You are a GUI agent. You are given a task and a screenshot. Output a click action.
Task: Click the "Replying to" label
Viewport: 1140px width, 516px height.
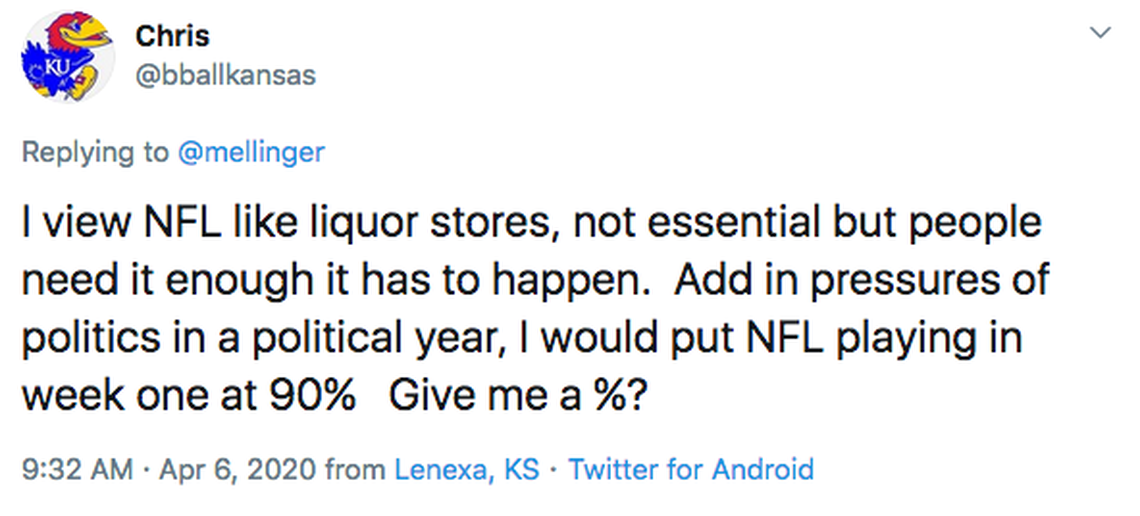click(95, 152)
